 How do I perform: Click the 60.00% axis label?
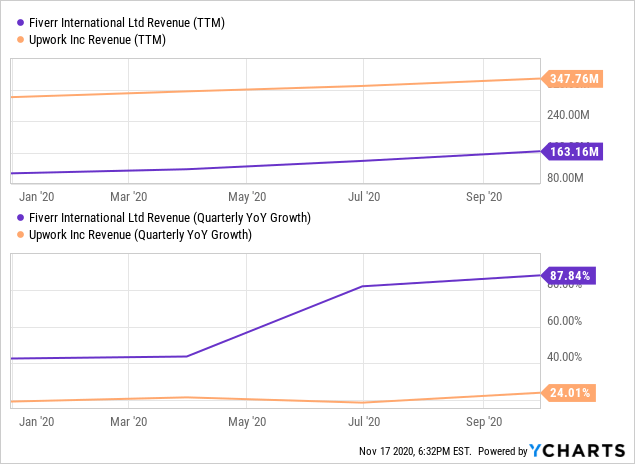pyautogui.click(x=564, y=321)
